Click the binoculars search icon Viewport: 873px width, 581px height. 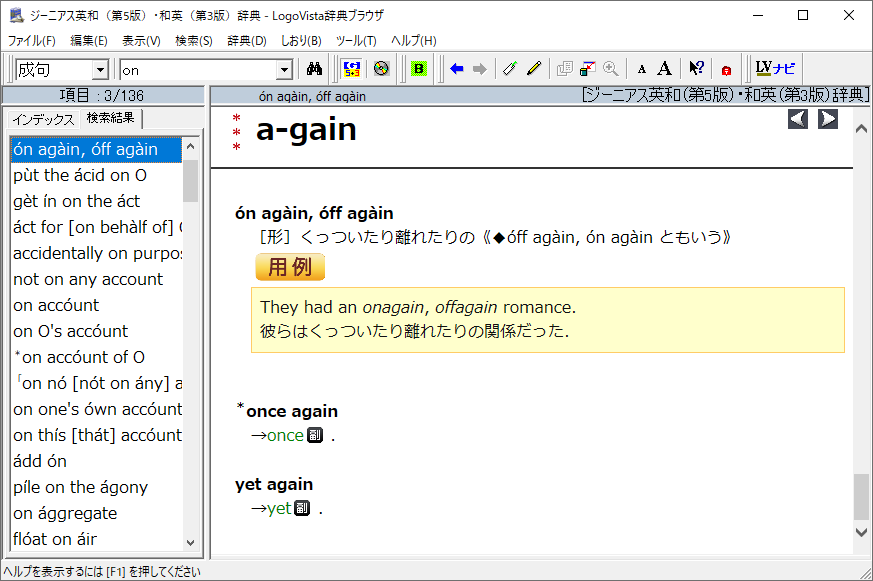point(313,69)
